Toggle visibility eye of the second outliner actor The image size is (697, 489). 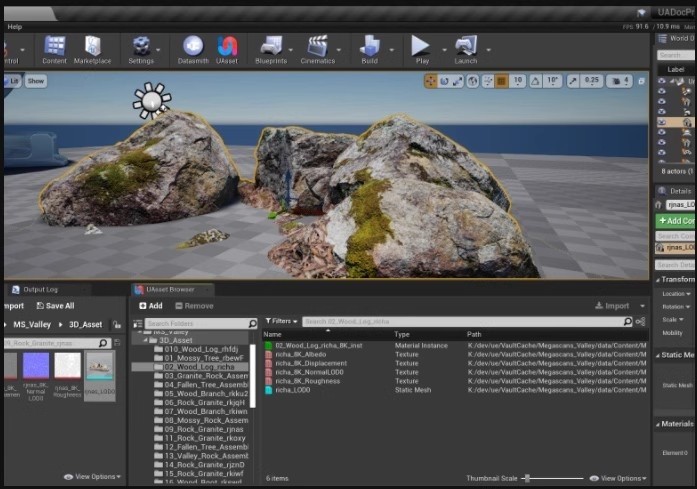(662, 91)
